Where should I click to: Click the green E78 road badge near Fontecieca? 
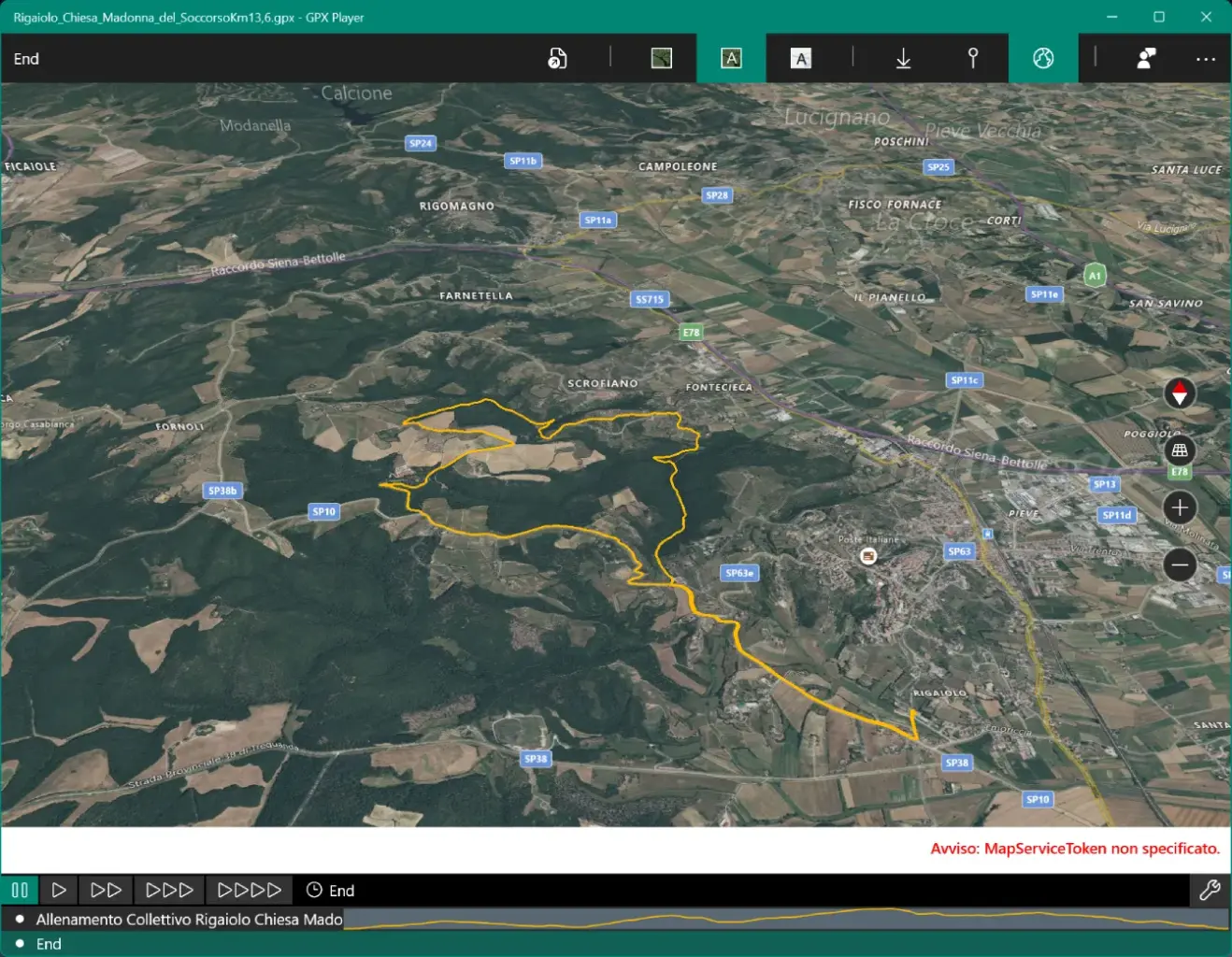coord(691,332)
